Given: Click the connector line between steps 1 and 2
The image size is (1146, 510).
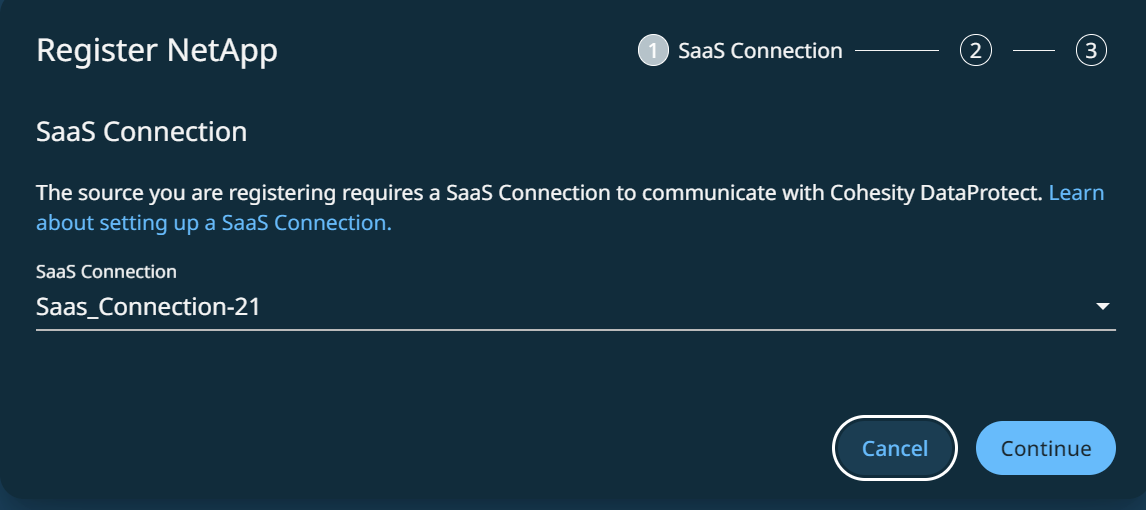Looking at the screenshot, I should [897, 50].
